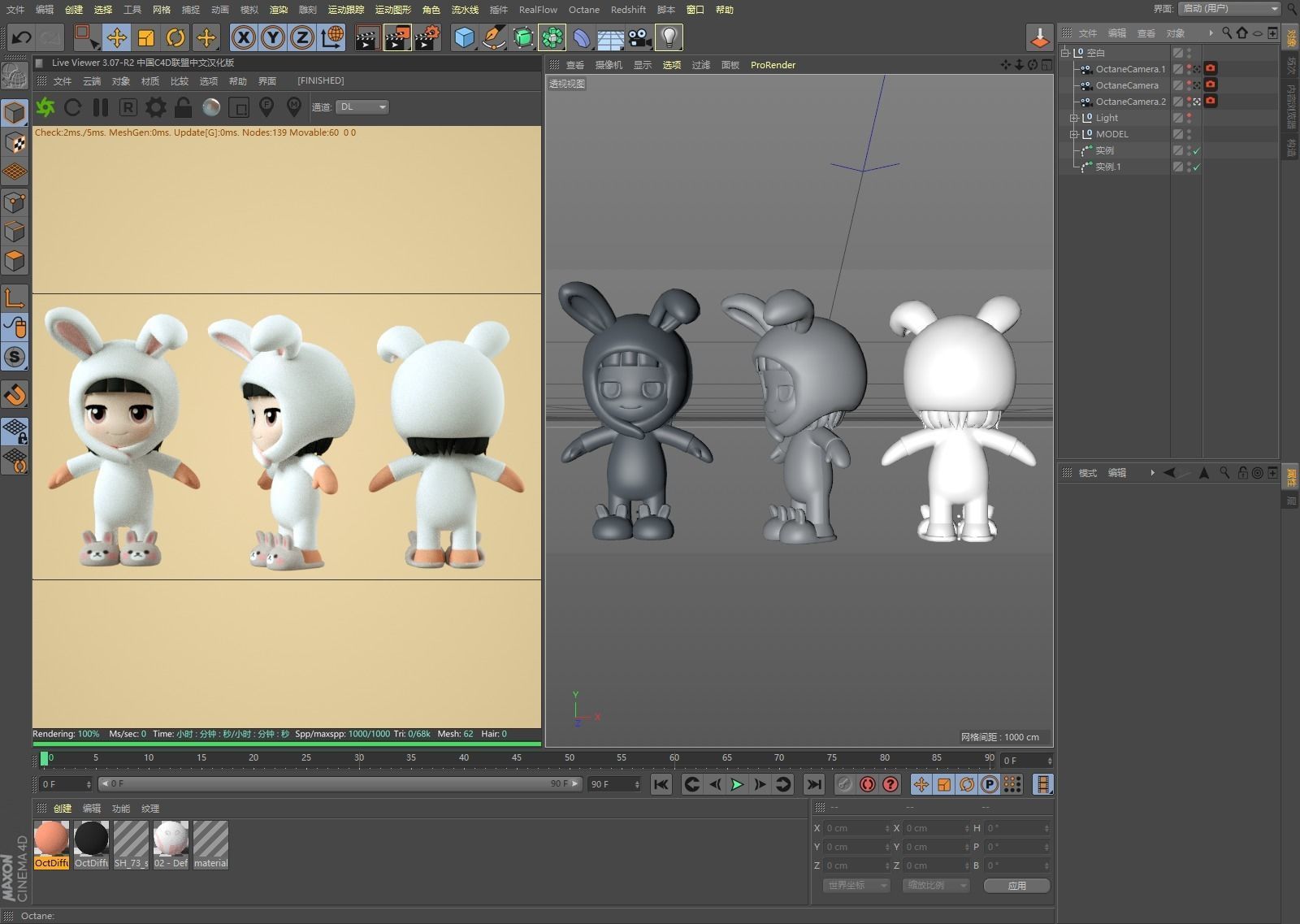Click the coordinate system globe icon
This screenshot has height=924, width=1300.
click(x=332, y=37)
